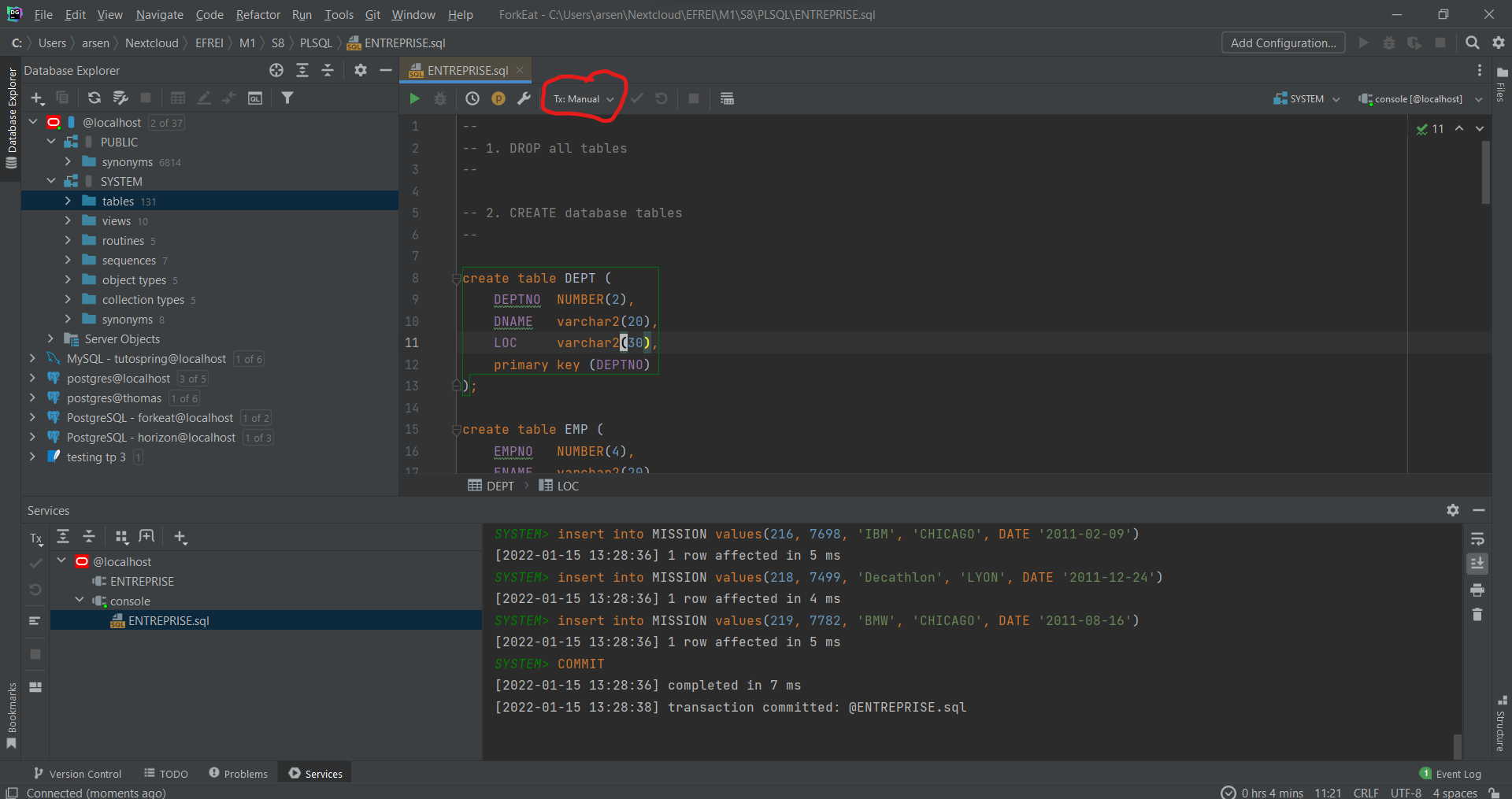This screenshot has height=799, width=1512.
Task: Go to next highlighted problem arrow
Action: pyautogui.click(x=1480, y=128)
